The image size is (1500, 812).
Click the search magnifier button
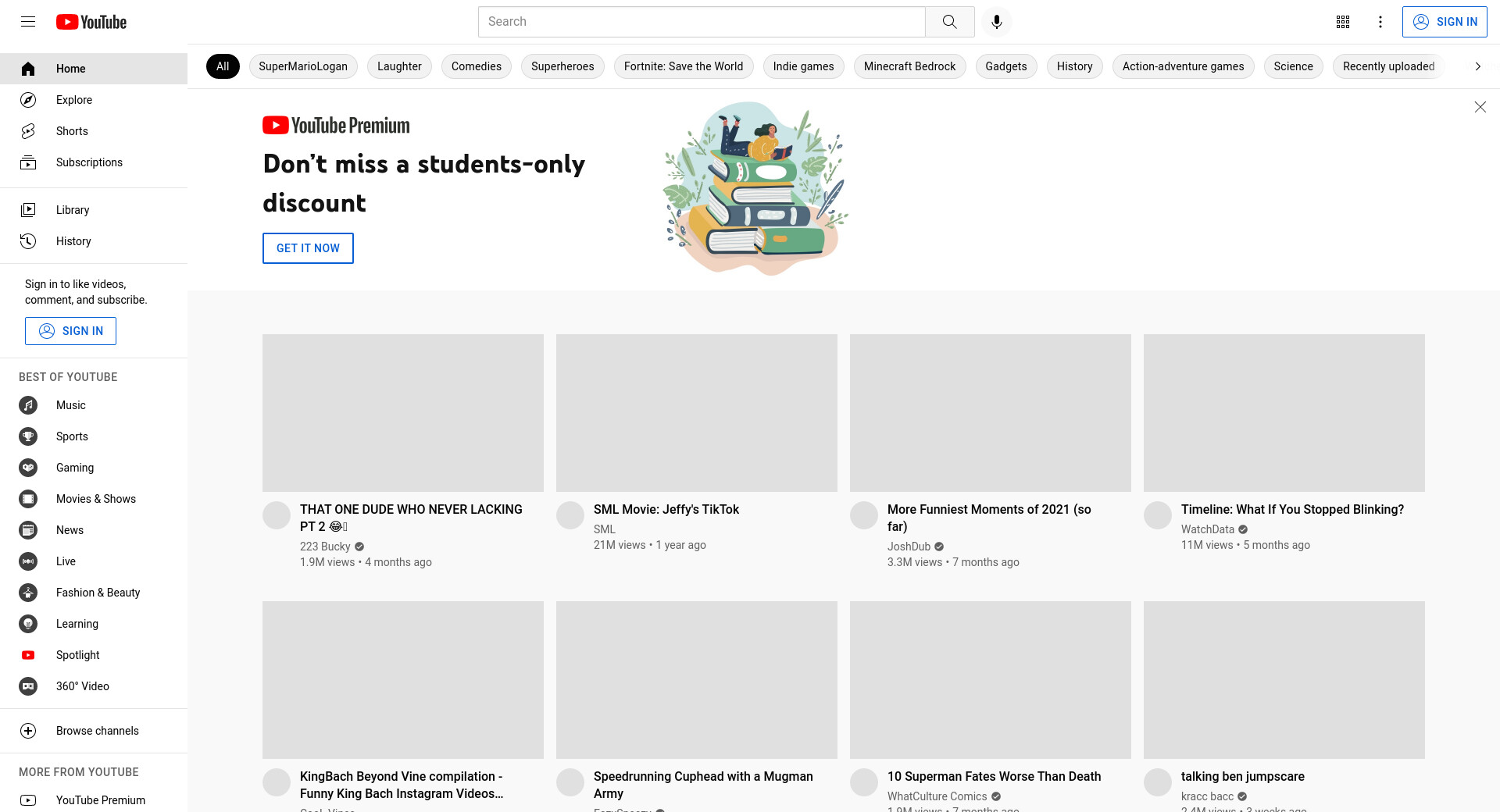coord(949,22)
